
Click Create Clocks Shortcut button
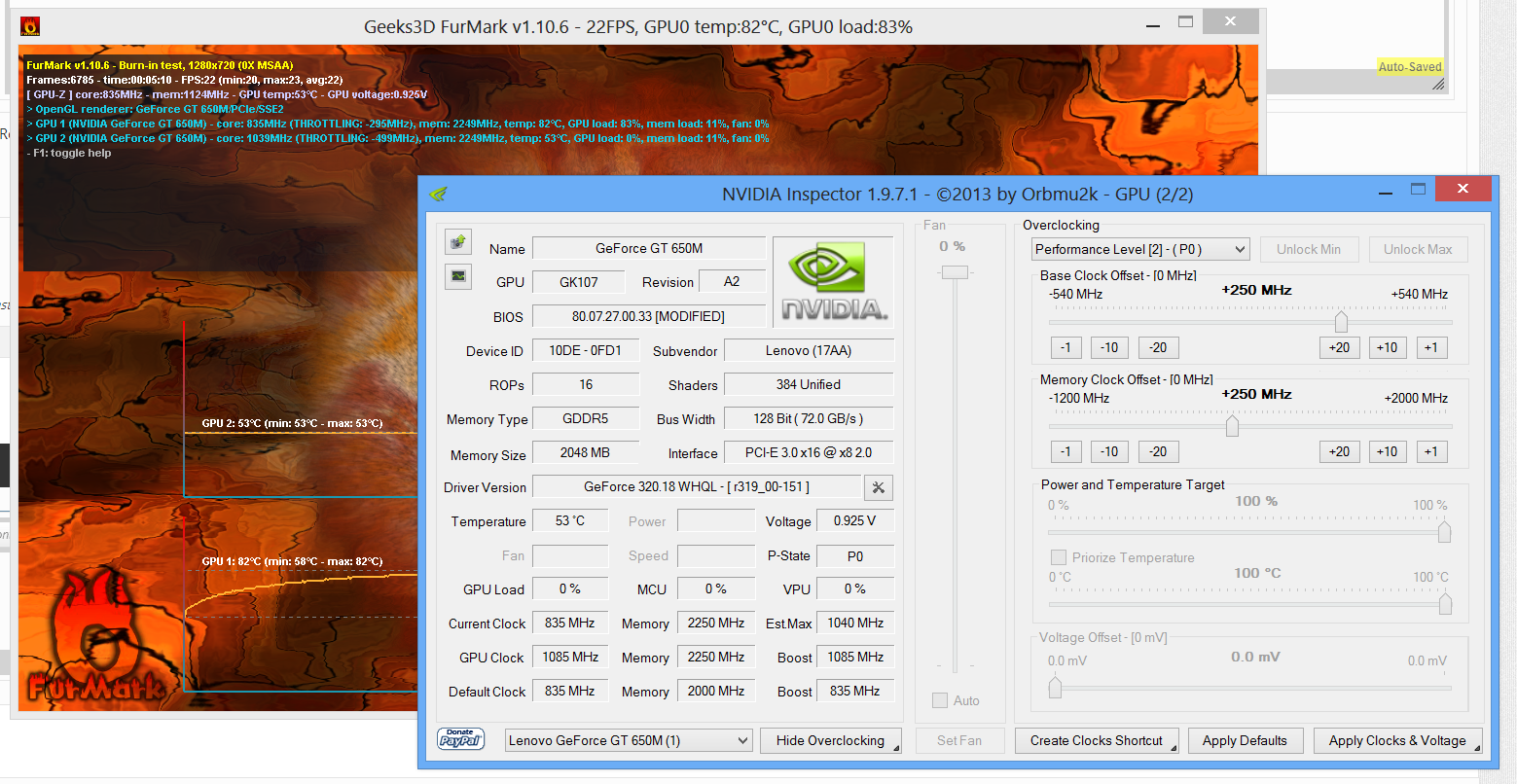click(x=1097, y=740)
